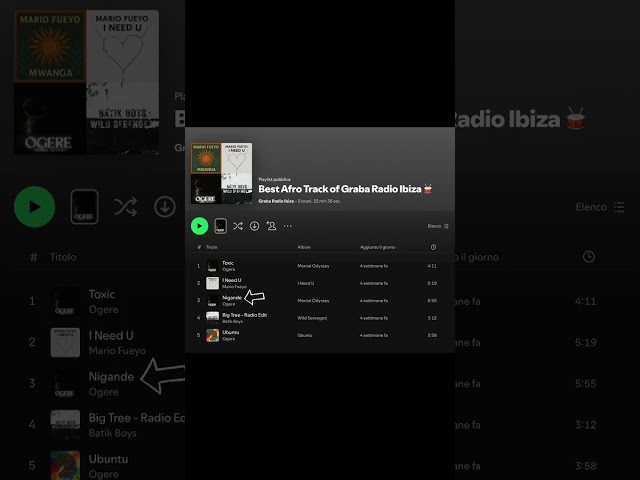Viewport: 640px width, 480px height.
Task: Open the Elenco view dropdown in center panel
Action: click(438, 226)
